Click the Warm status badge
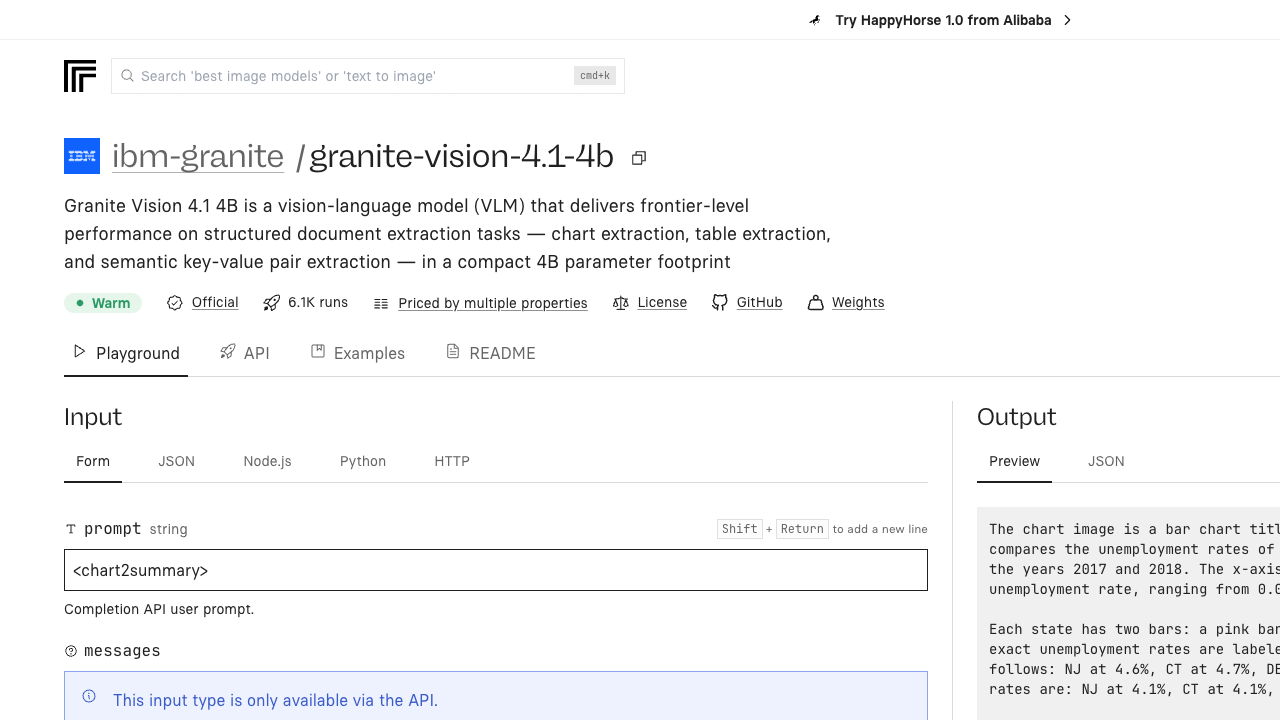This screenshot has height=720, width=1280. (103, 303)
